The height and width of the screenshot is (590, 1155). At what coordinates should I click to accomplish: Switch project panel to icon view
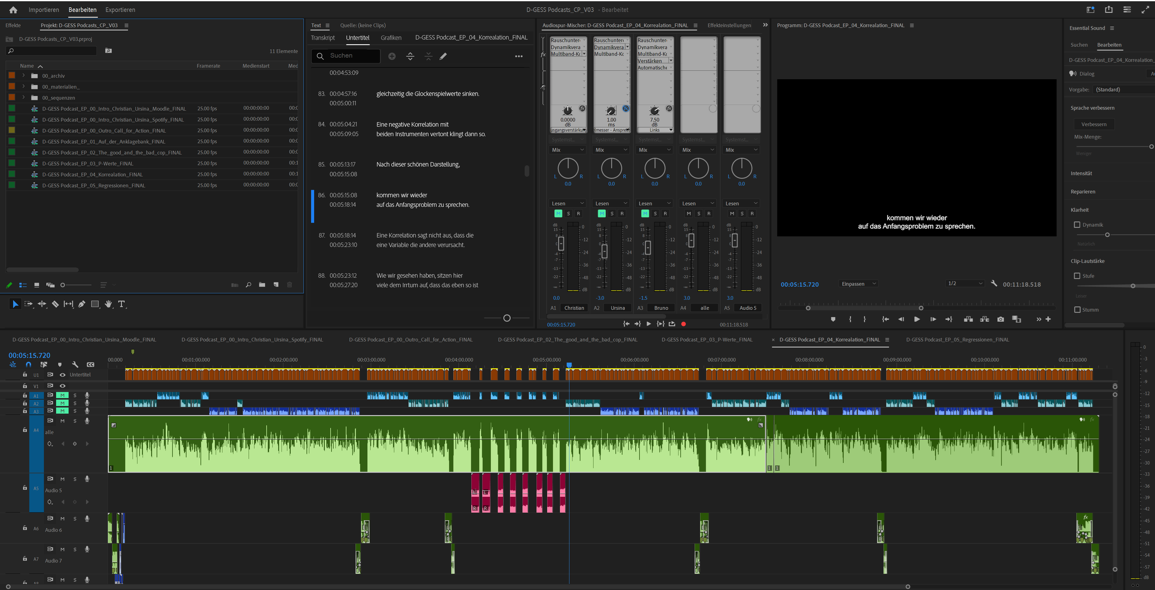(x=37, y=285)
